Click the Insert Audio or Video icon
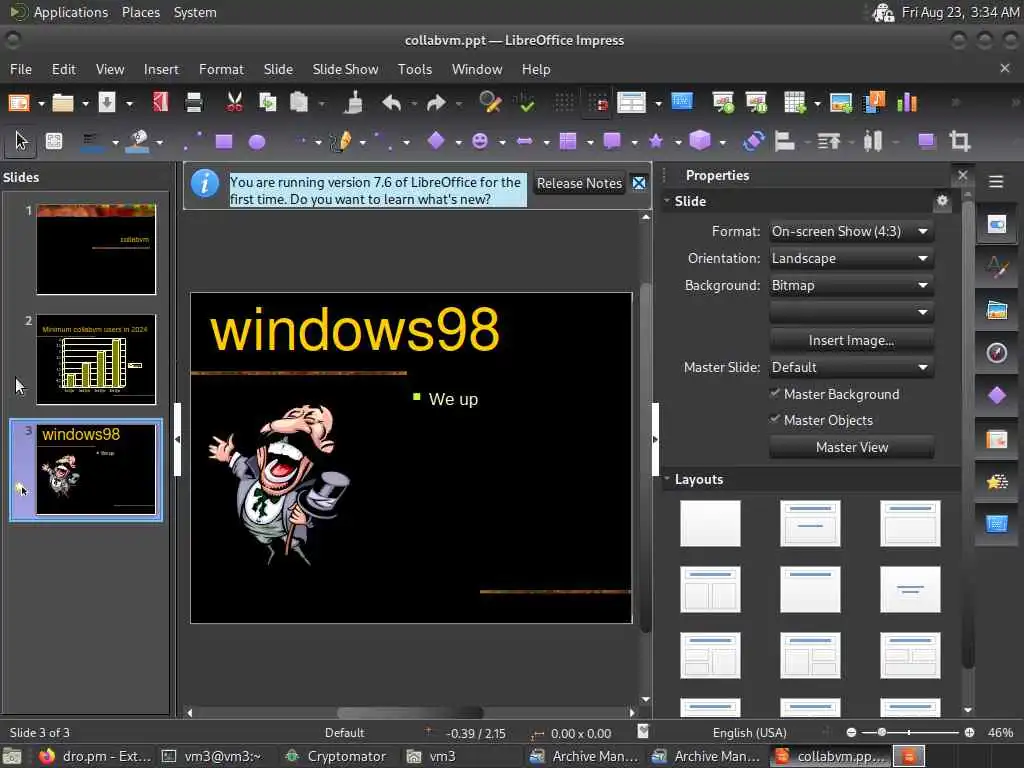 [x=874, y=103]
